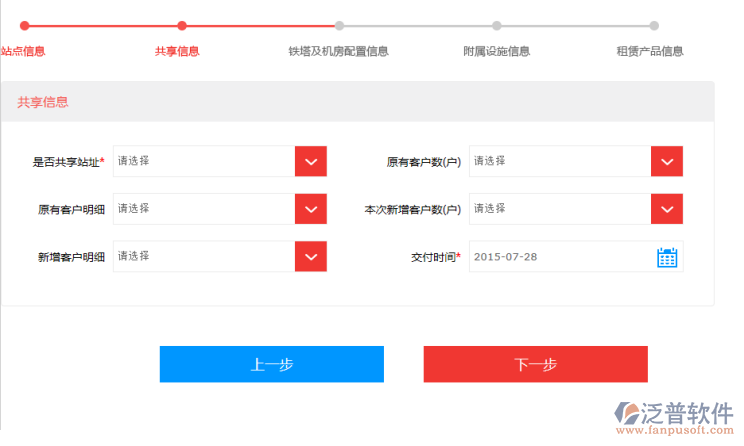
Task: Click the 是否共享站址 select field
Action: click(x=204, y=161)
